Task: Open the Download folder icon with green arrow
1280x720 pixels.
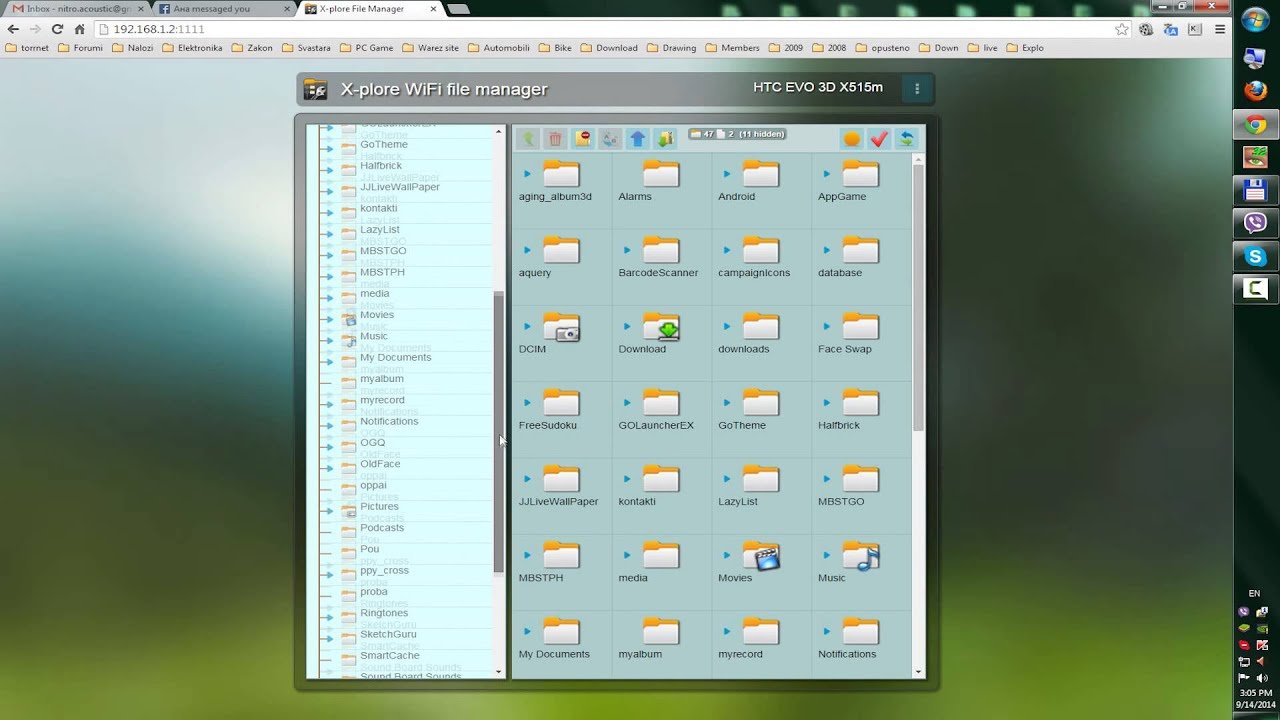Action: point(661,326)
